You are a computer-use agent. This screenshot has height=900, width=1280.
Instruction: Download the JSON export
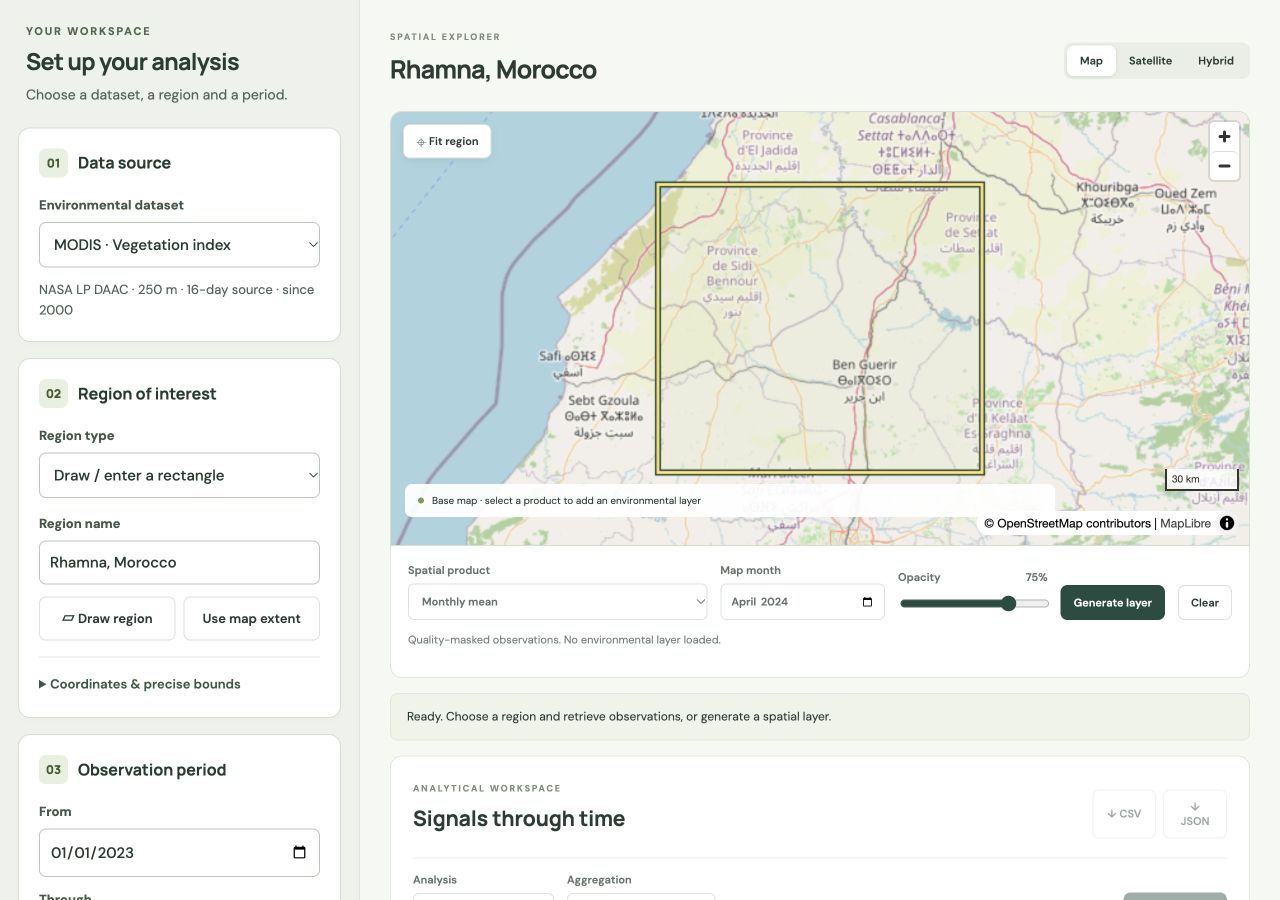[1195, 814]
